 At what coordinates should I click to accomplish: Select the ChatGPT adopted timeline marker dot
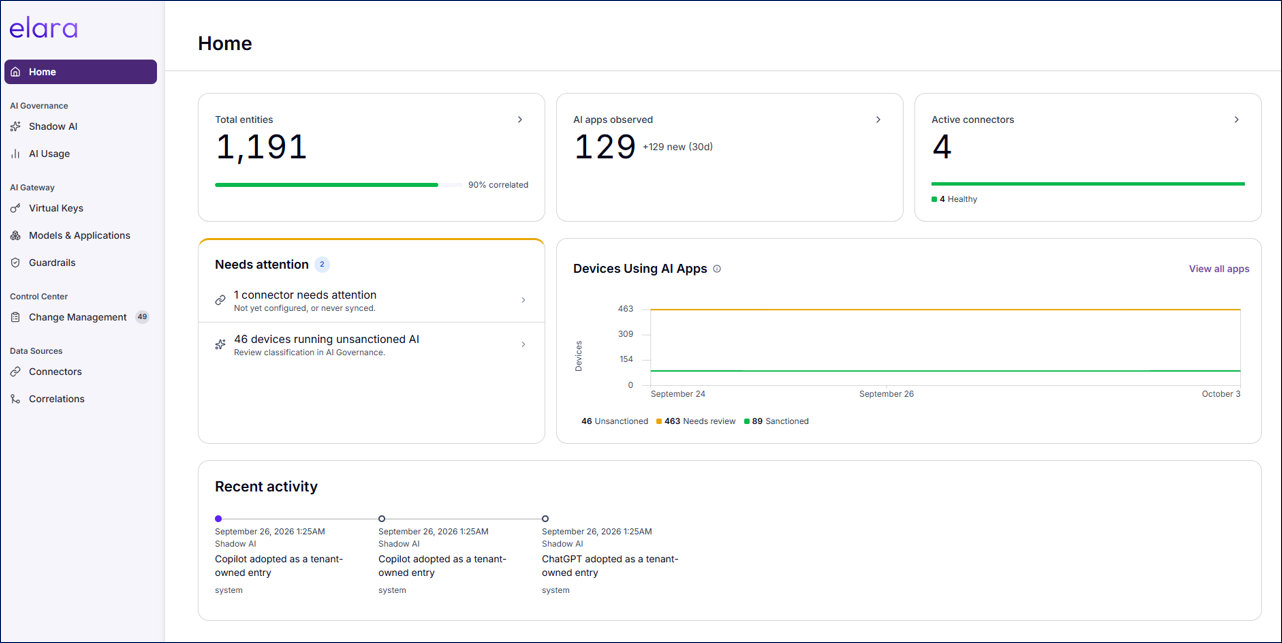point(545,519)
